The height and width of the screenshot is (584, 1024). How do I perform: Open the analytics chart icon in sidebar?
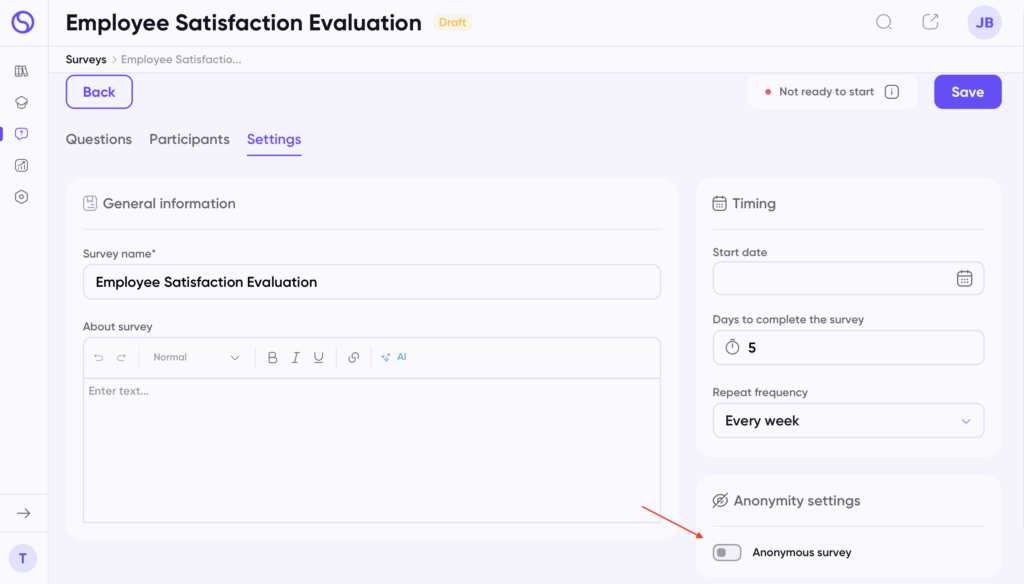coord(22,165)
